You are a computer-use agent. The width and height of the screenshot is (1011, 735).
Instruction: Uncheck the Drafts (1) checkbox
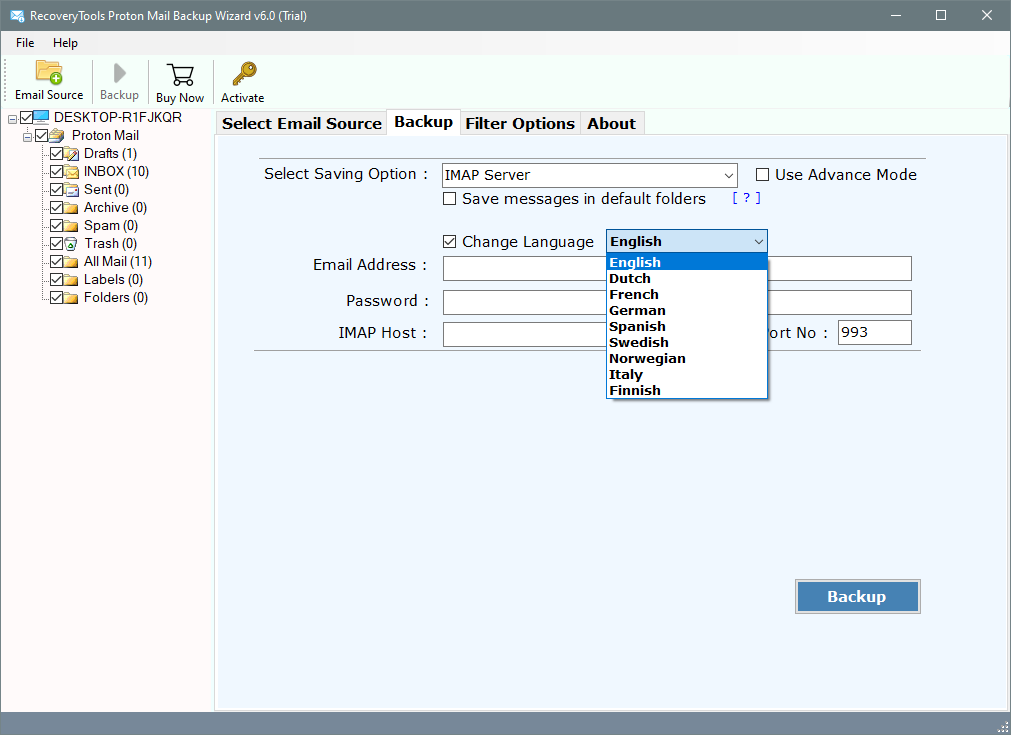point(57,153)
